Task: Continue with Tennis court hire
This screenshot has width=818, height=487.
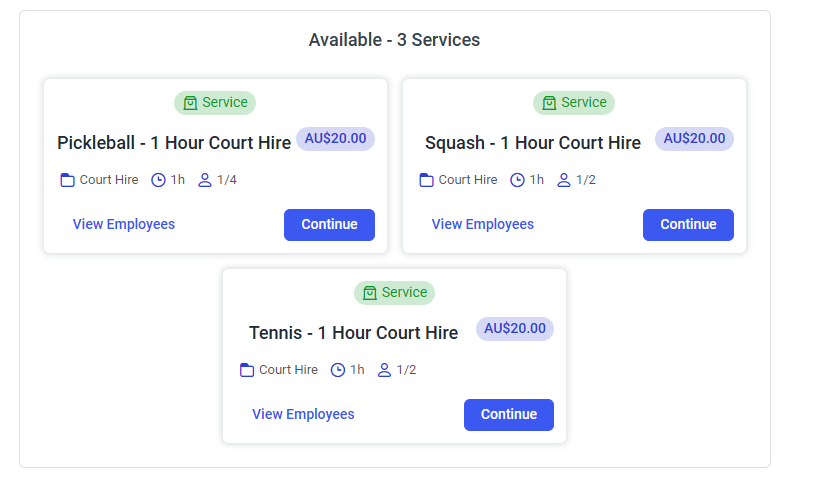Action: (508, 415)
